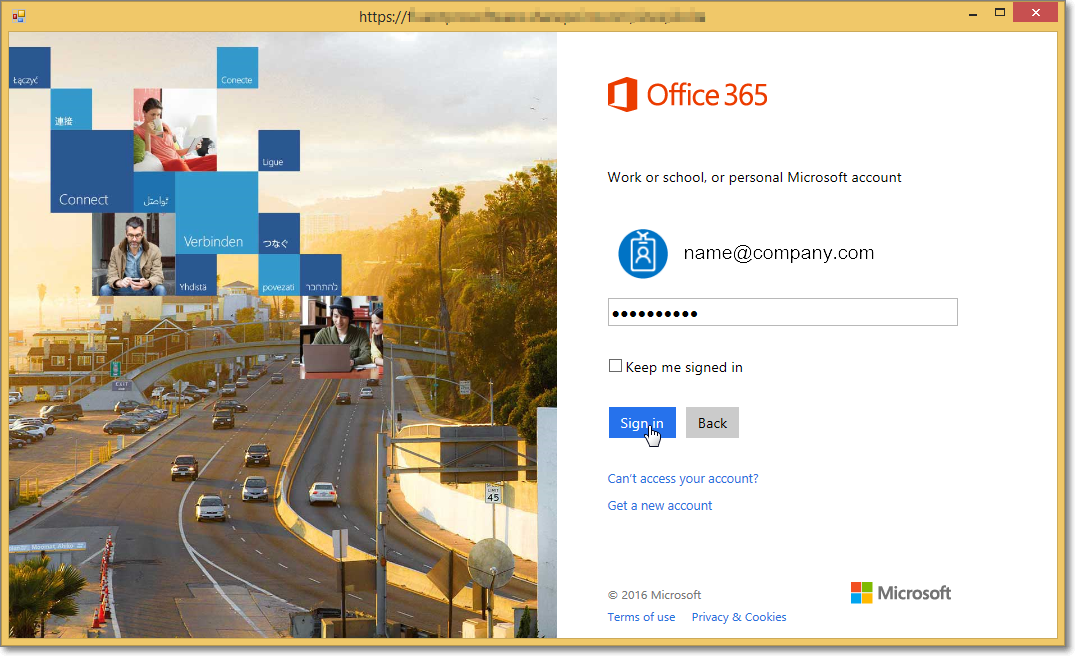The width and height of the screenshot is (1075, 656).
Task: Click the Yhdistä tile
Action: coord(196,275)
